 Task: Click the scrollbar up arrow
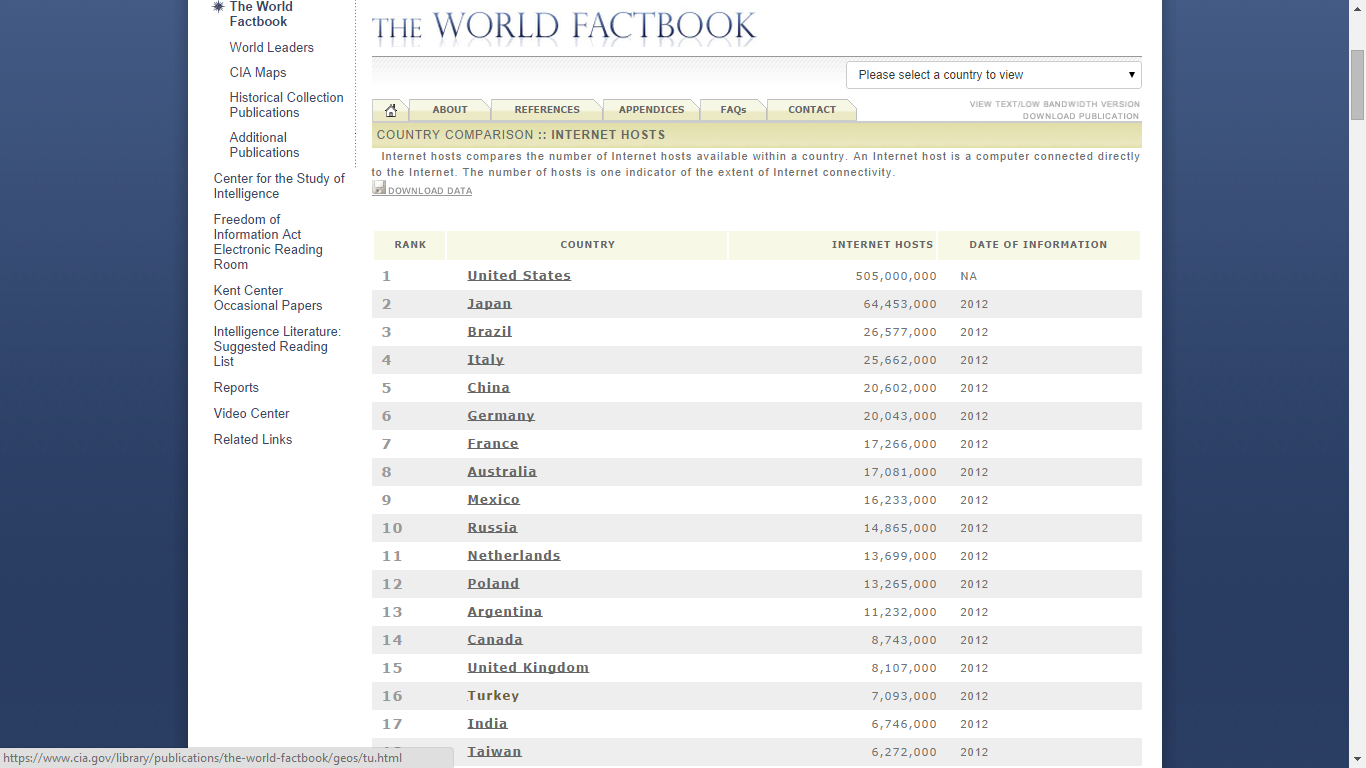pyautogui.click(x=1357, y=9)
